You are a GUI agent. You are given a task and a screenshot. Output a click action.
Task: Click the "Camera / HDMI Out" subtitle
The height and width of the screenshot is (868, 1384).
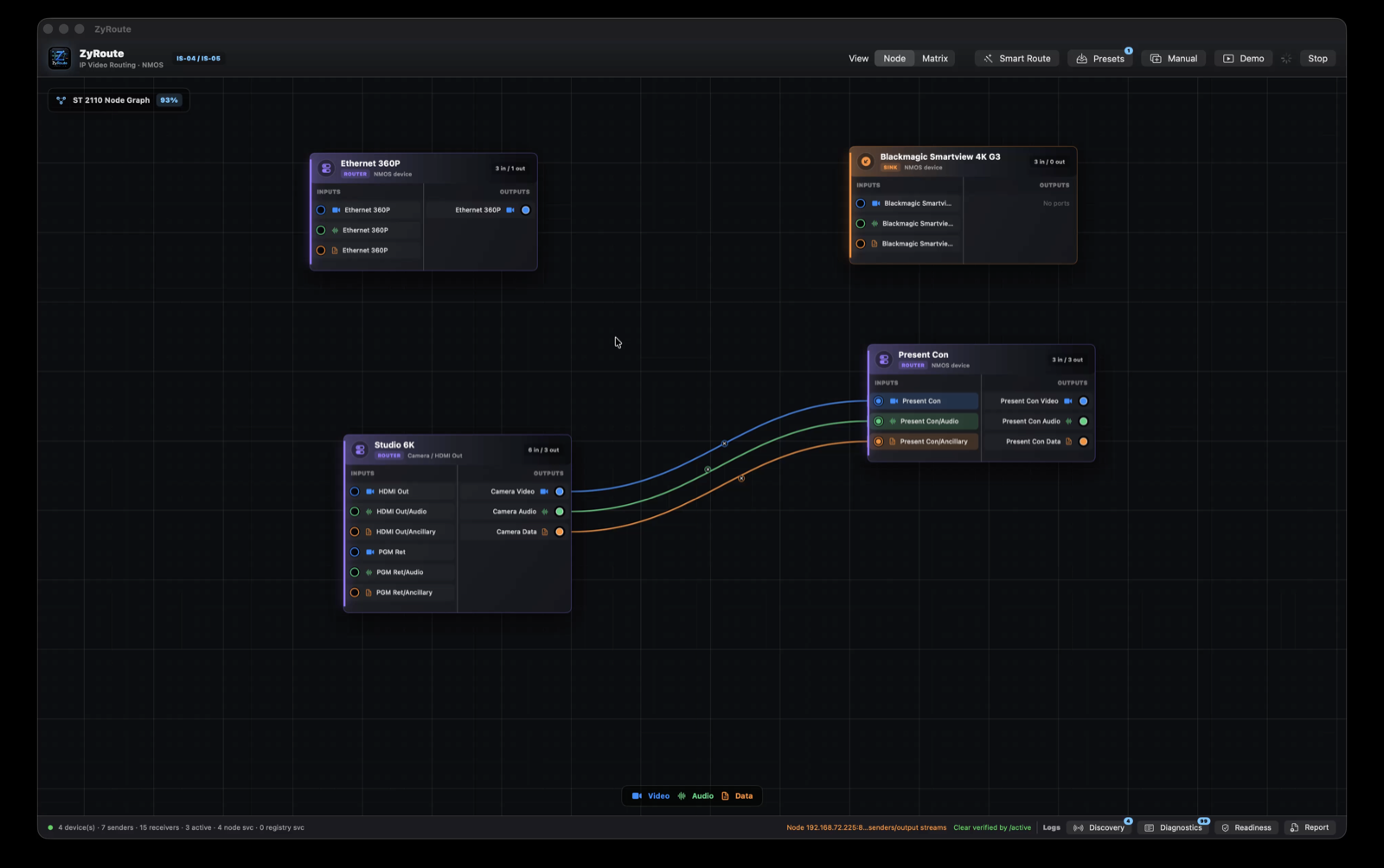(435, 456)
